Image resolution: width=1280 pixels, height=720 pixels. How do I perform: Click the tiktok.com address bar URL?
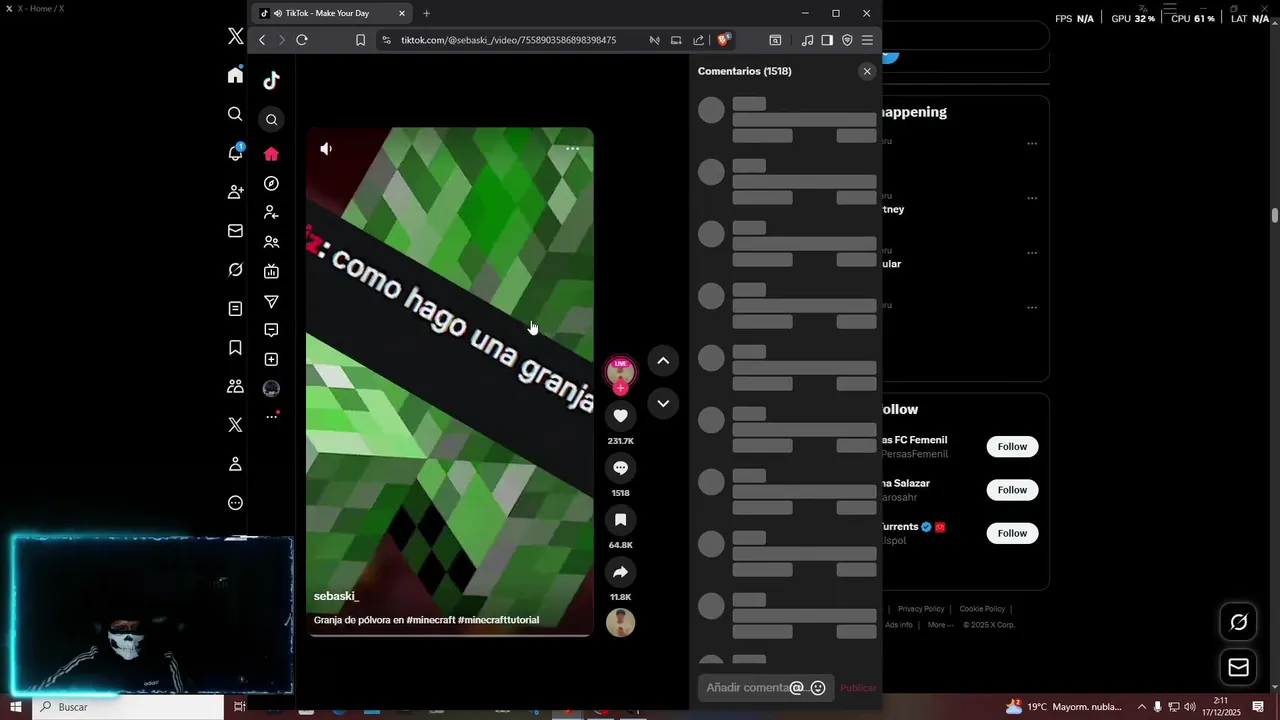click(x=508, y=40)
